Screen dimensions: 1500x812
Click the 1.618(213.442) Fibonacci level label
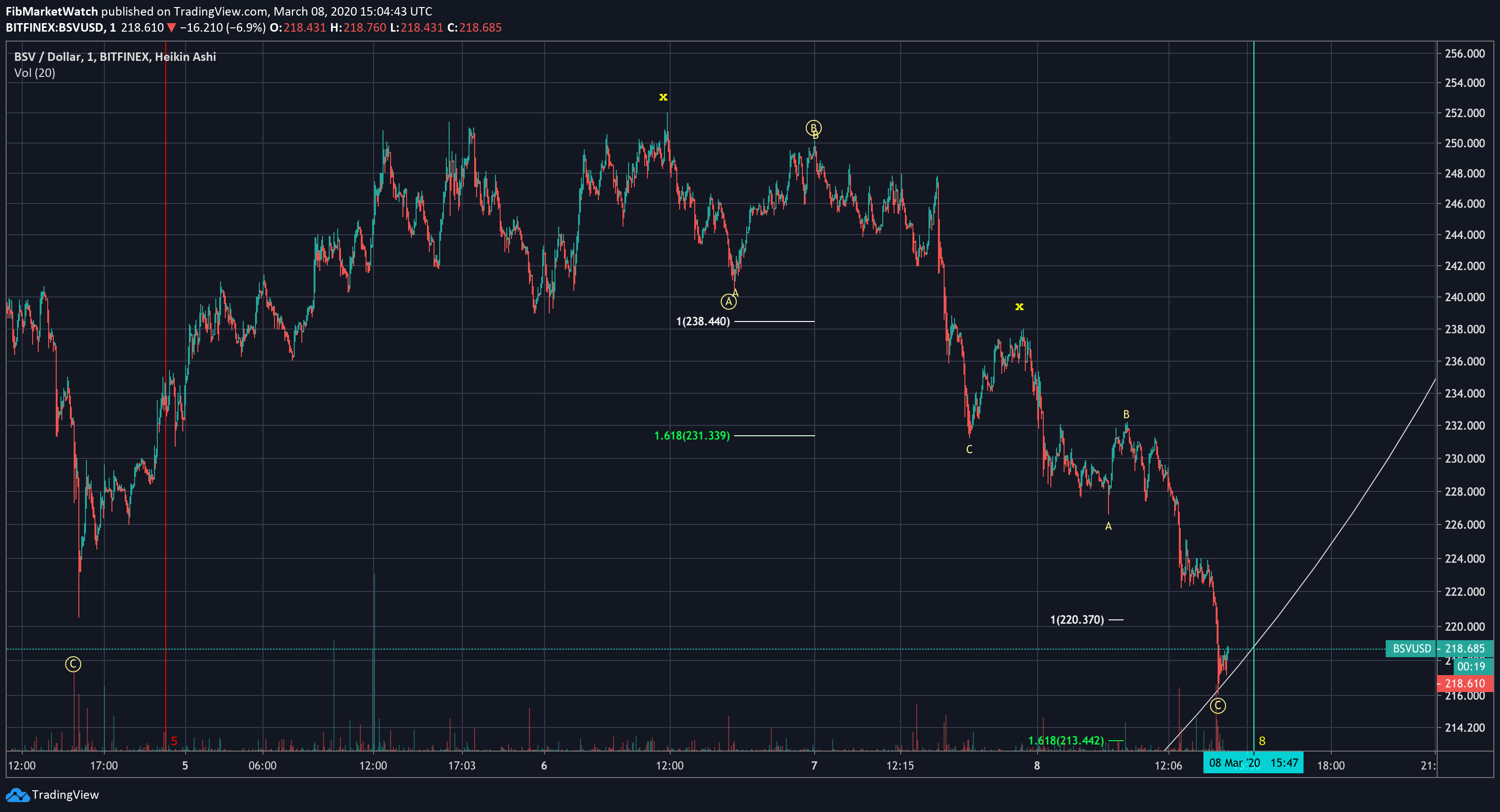[1065, 740]
